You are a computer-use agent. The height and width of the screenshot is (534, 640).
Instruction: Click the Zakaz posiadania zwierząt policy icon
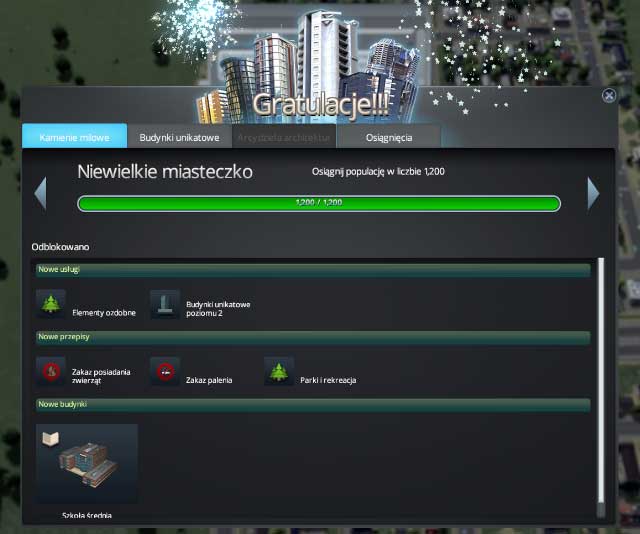tap(50, 371)
